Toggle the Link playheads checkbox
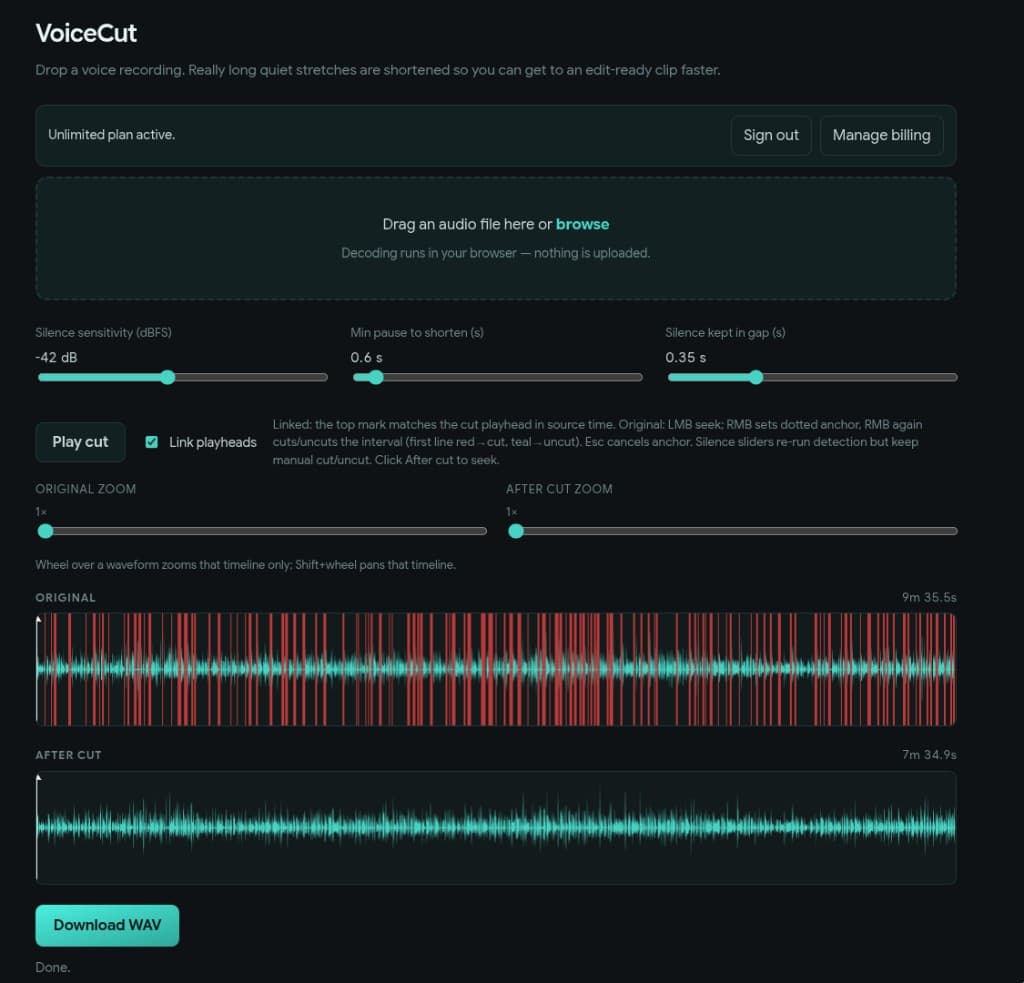The image size is (1024, 983). click(152, 442)
